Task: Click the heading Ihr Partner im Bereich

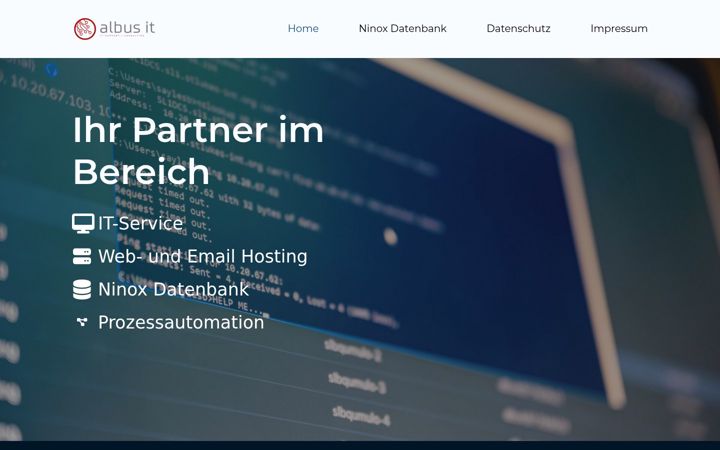Action: click(x=198, y=151)
